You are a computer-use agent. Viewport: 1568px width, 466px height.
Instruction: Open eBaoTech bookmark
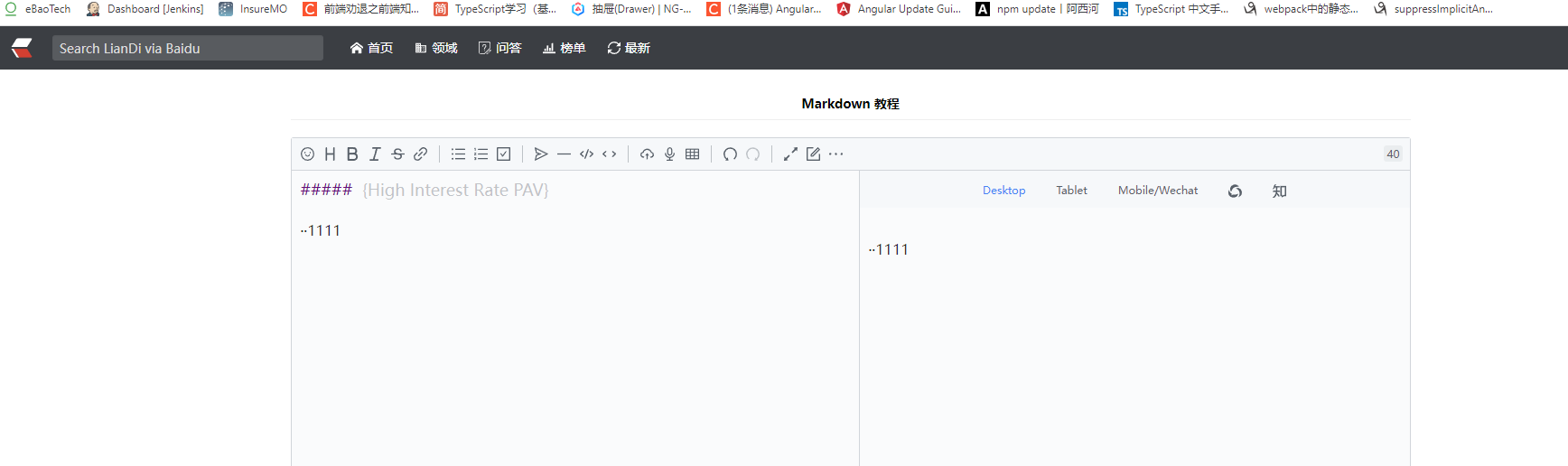38,9
